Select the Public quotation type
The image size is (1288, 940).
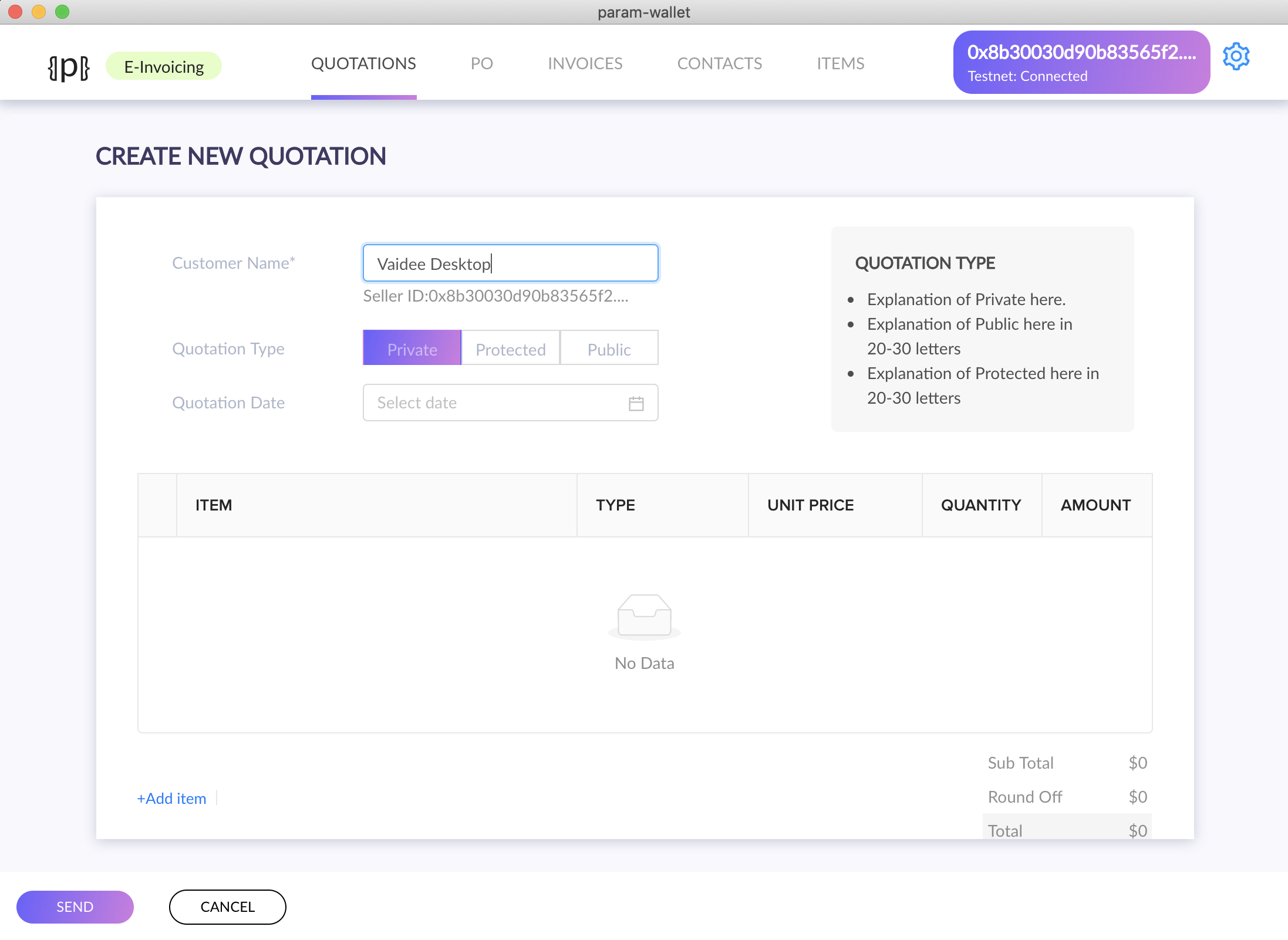[x=609, y=348]
